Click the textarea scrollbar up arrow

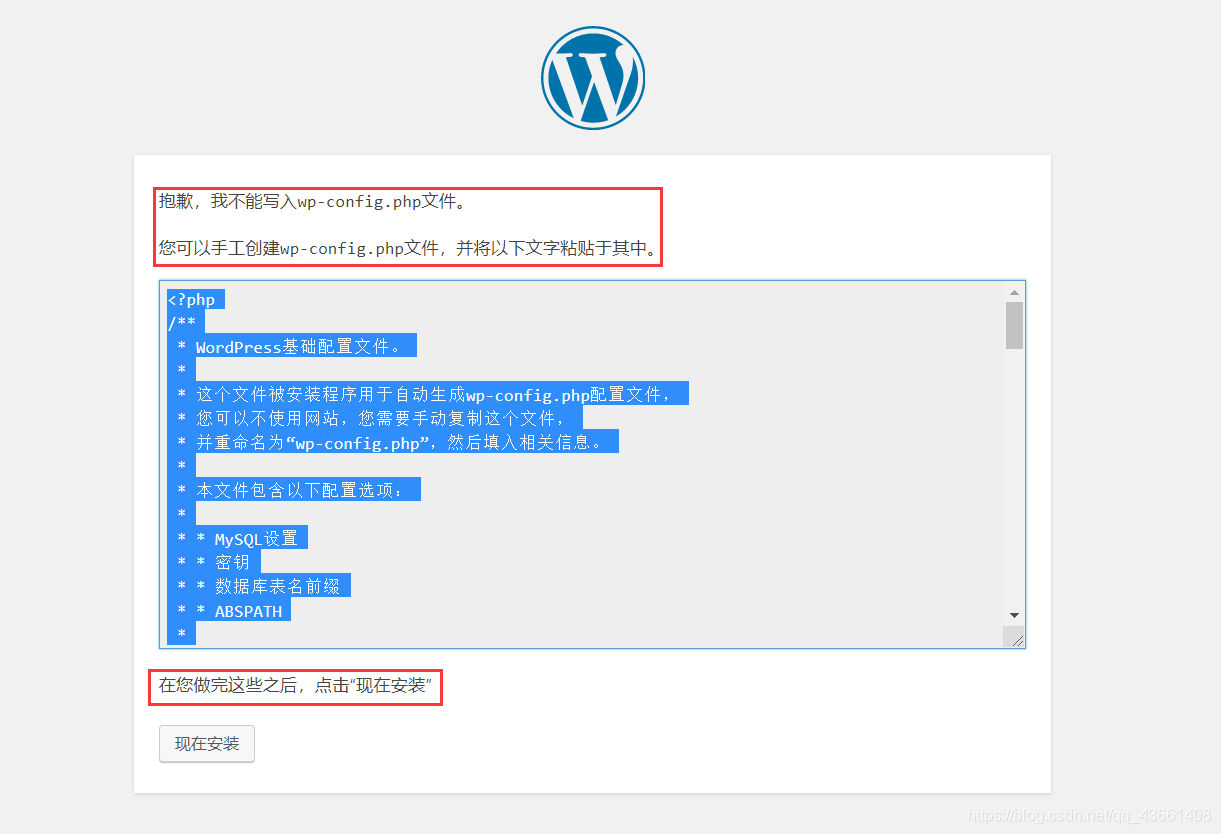(x=1014, y=292)
